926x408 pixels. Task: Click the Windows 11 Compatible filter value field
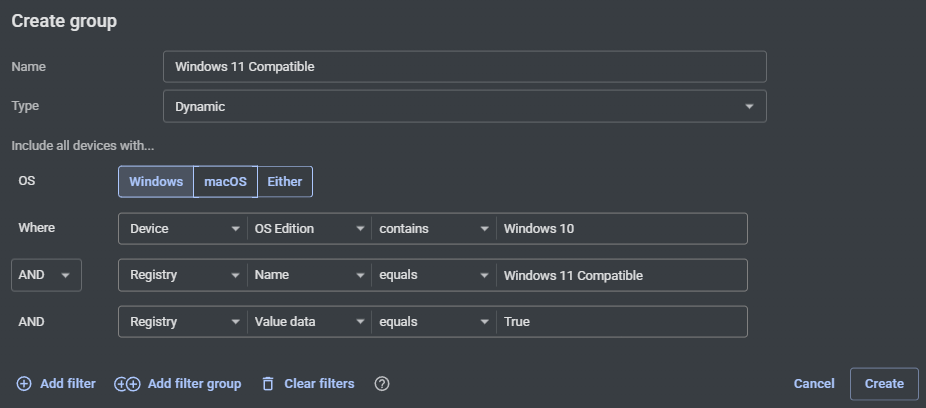[x=622, y=275]
